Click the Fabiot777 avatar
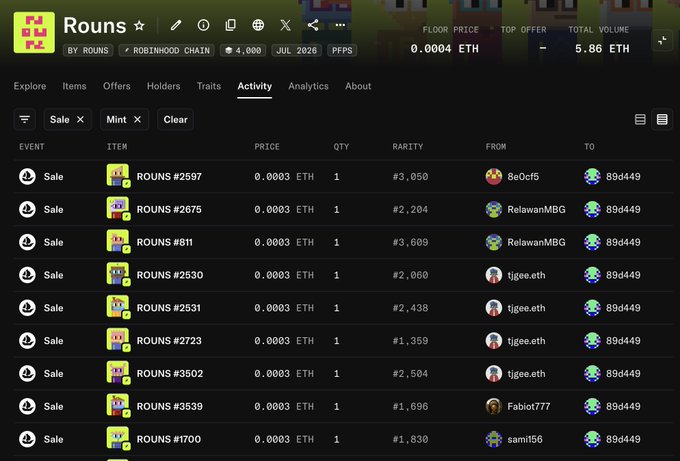This screenshot has width=680, height=461. pos(494,406)
